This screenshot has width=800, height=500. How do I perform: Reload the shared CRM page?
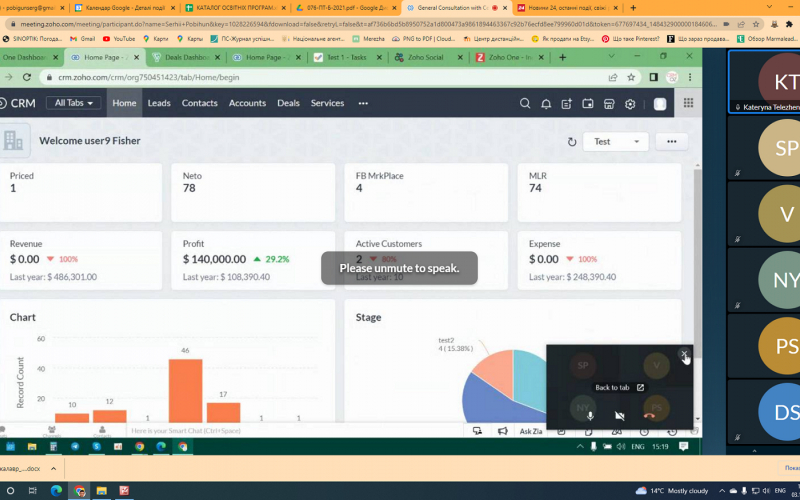coord(27,77)
